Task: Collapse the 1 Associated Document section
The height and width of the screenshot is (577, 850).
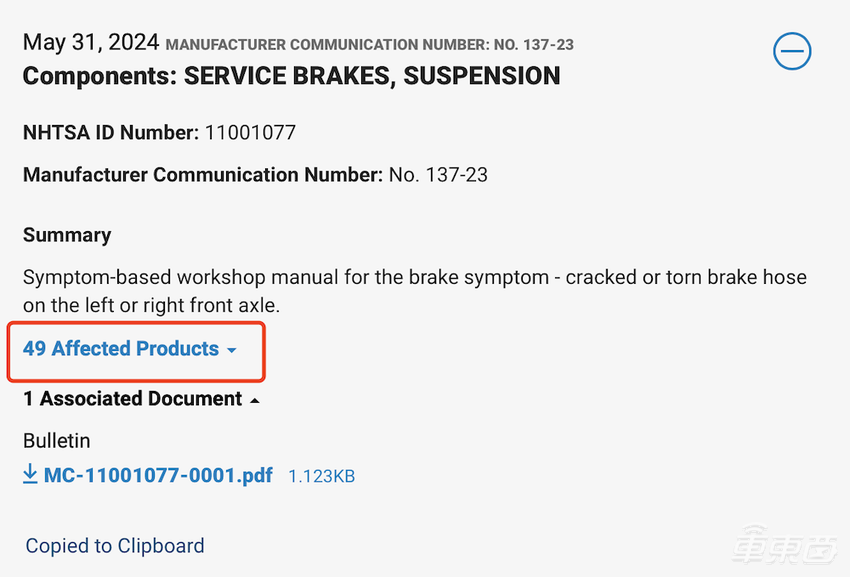Action: 132,399
